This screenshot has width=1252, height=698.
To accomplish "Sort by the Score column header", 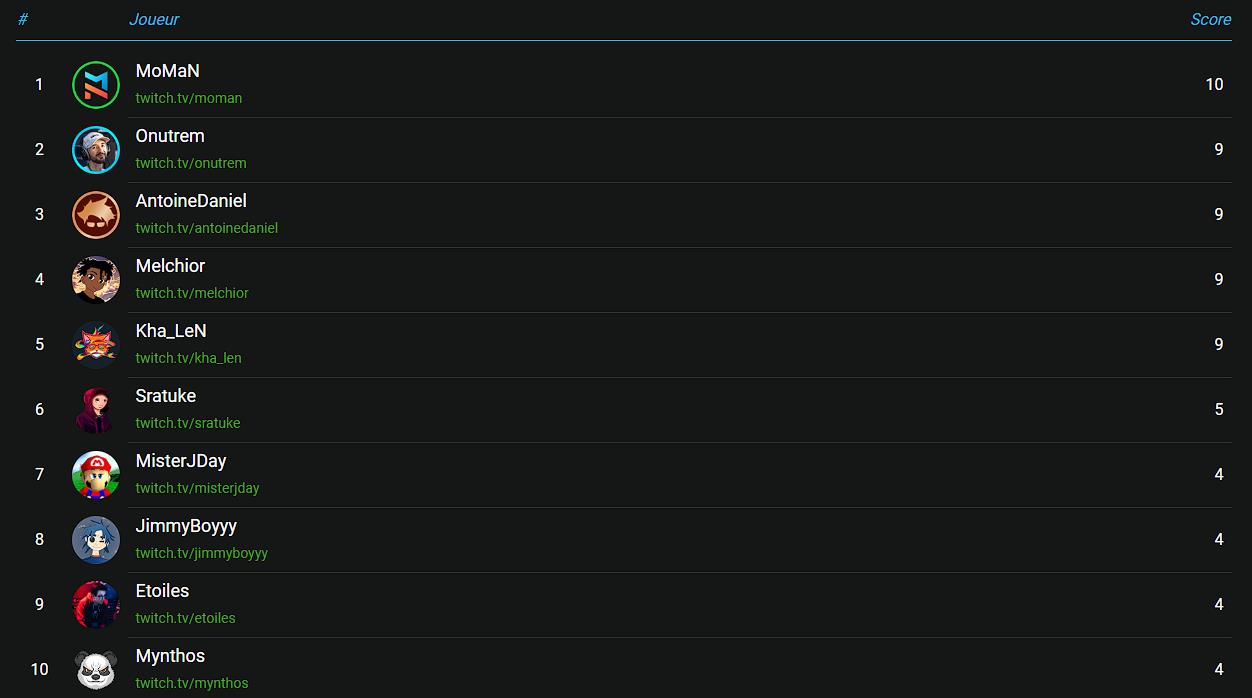I will click(x=1210, y=19).
